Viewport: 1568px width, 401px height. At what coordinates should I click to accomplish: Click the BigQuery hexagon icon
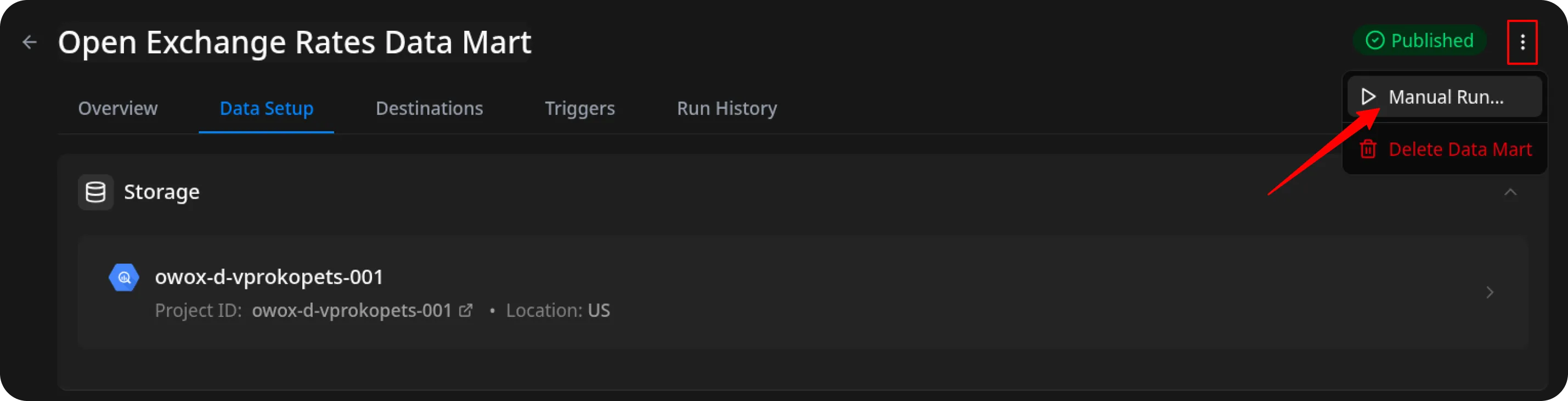pyautogui.click(x=123, y=277)
